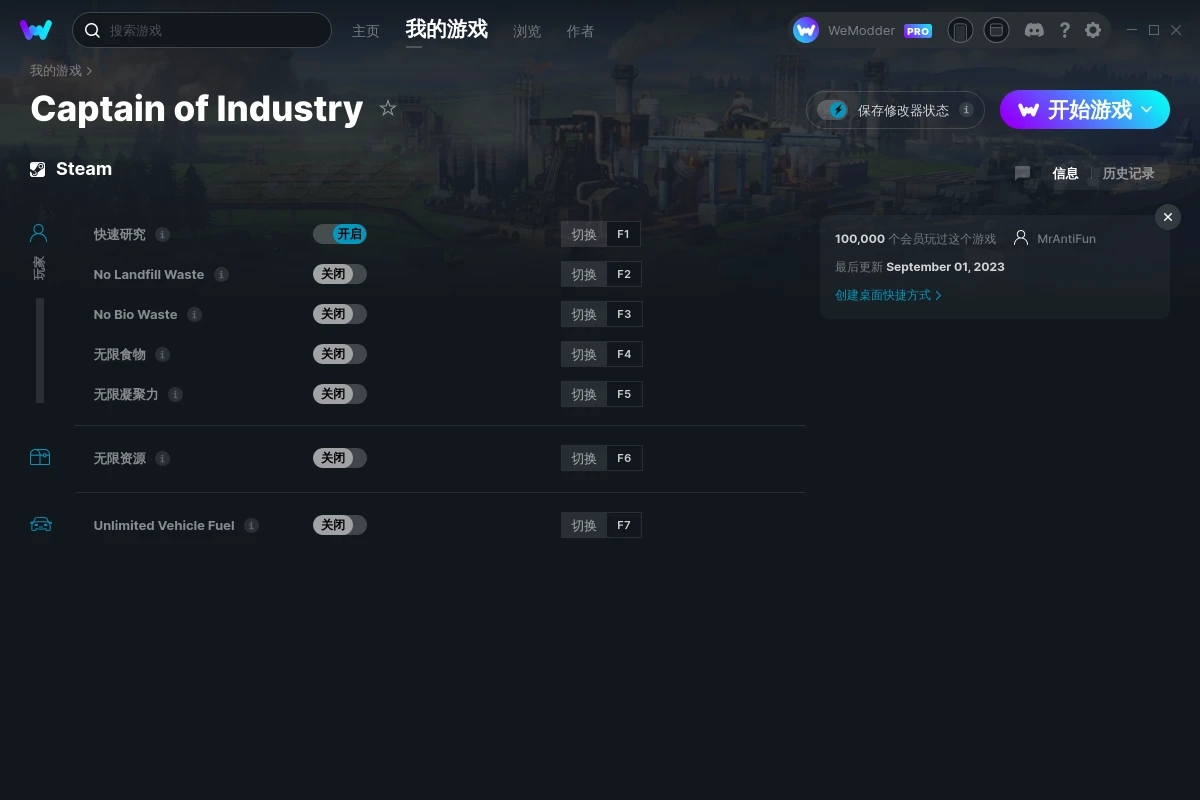Click the search magnifier icon

click(92, 30)
